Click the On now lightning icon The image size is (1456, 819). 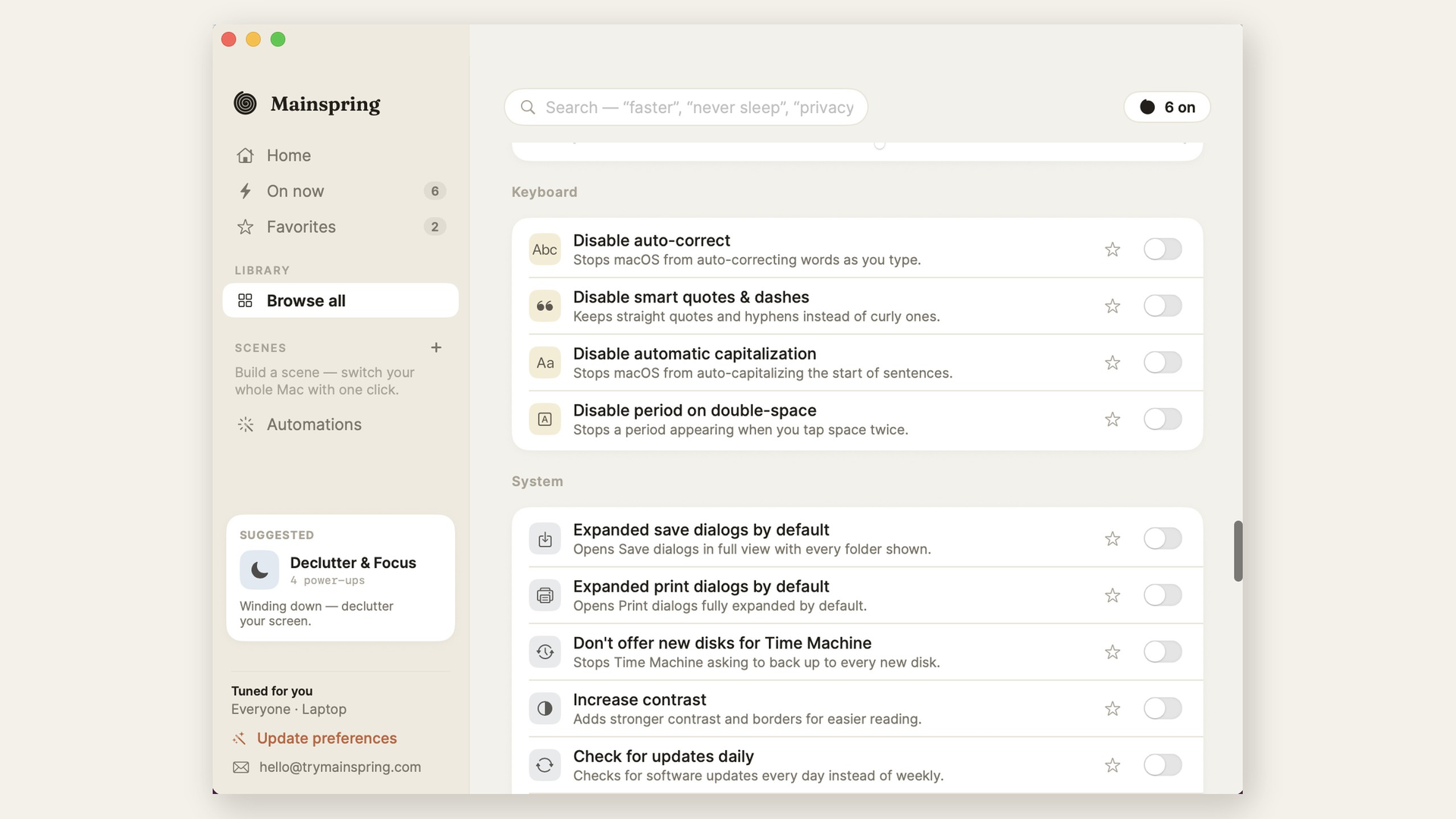(x=245, y=191)
